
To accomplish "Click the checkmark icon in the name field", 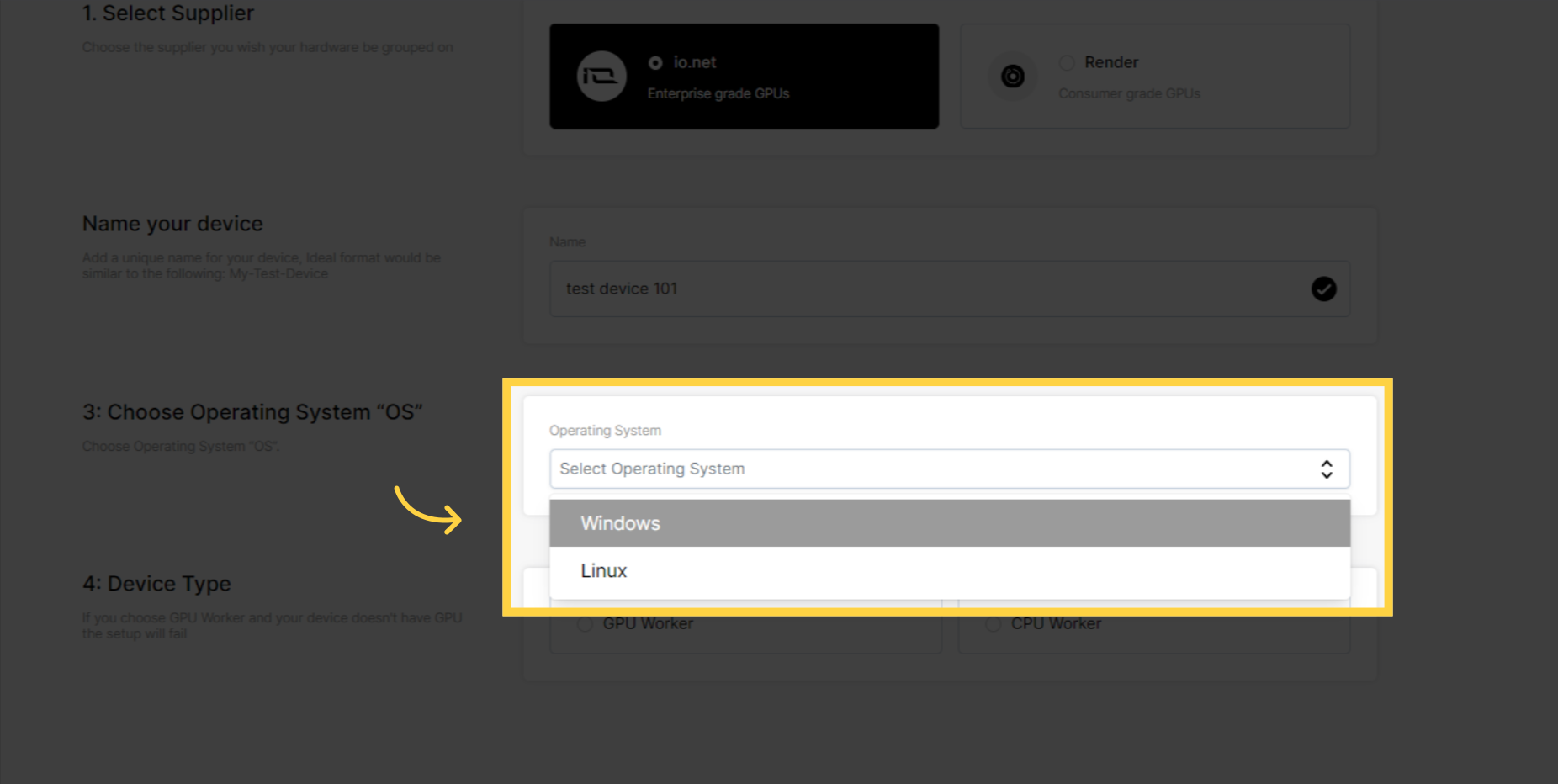I will tap(1324, 289).
